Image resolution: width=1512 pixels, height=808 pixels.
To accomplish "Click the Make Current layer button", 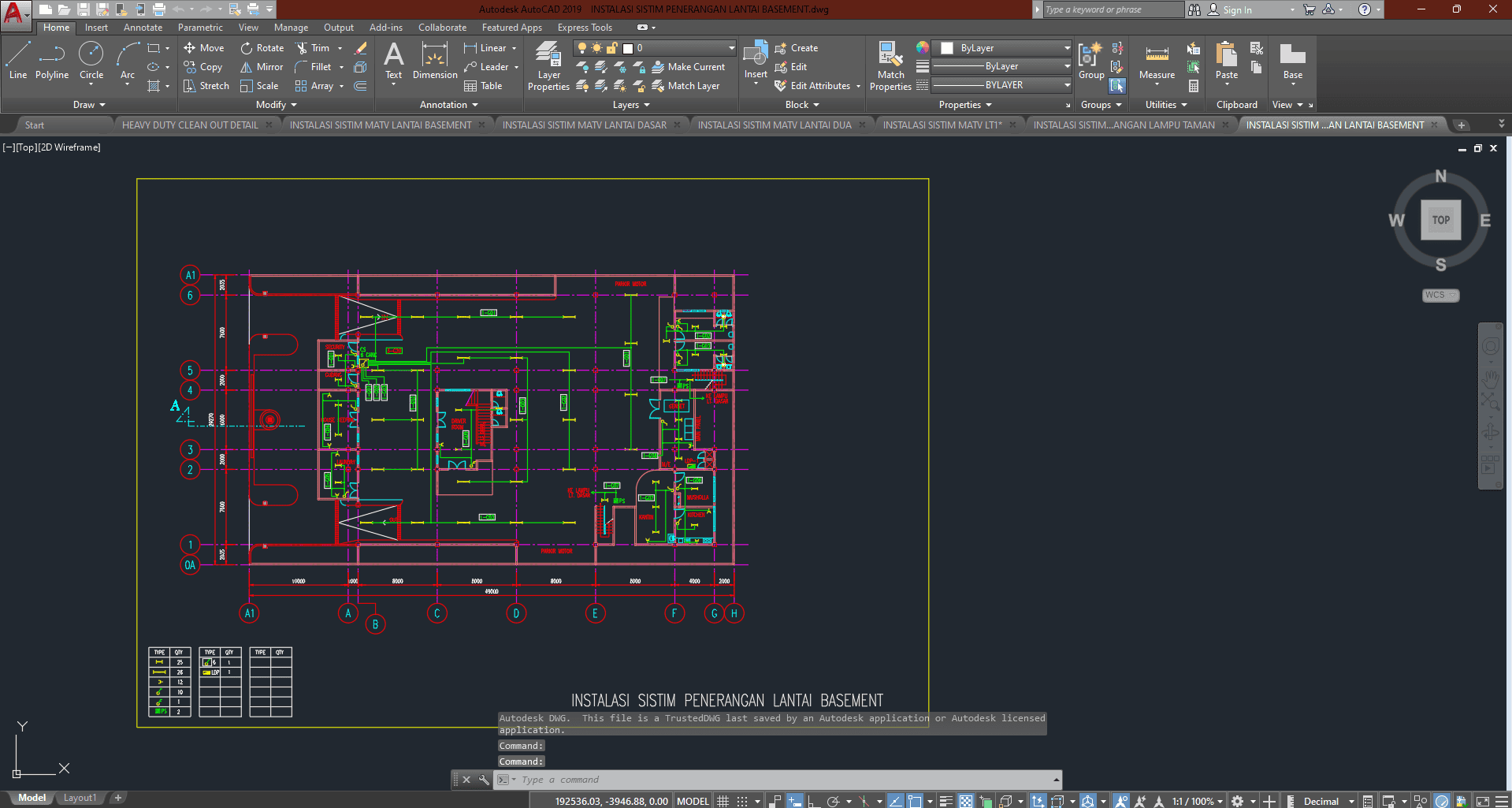I will [688, 67].
